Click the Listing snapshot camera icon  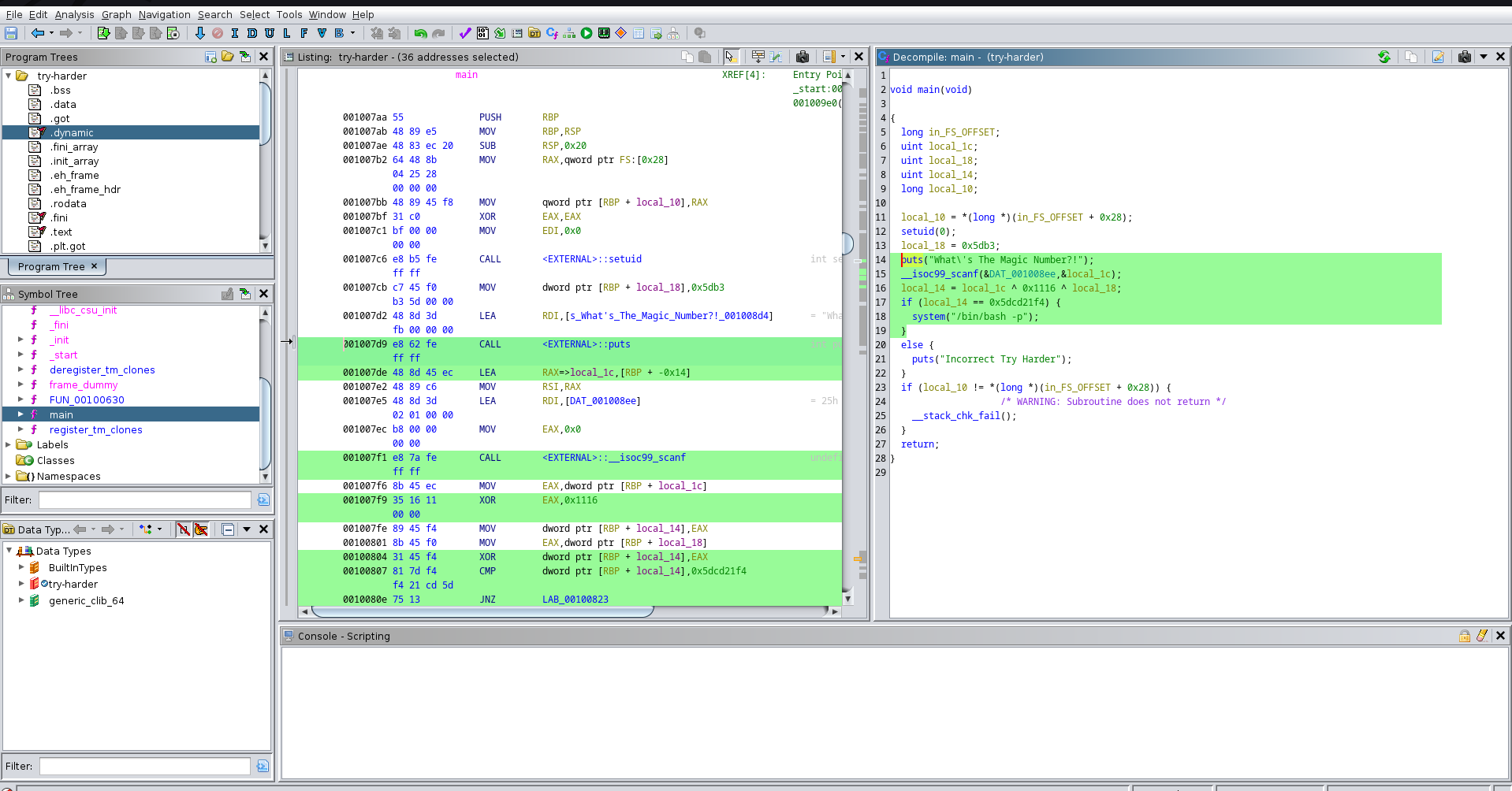[803, 57]
